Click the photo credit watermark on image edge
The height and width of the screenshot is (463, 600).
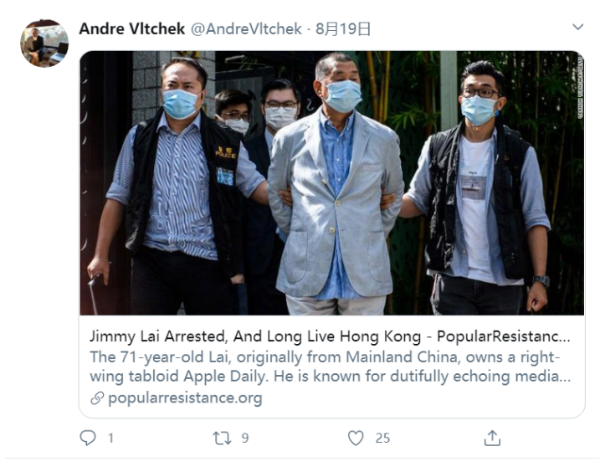tap(580, 87)
